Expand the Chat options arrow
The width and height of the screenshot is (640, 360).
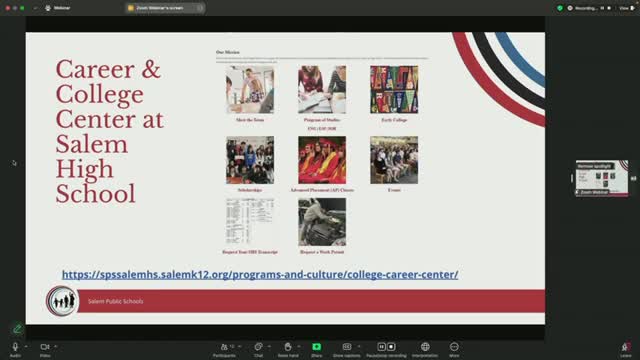269,347
